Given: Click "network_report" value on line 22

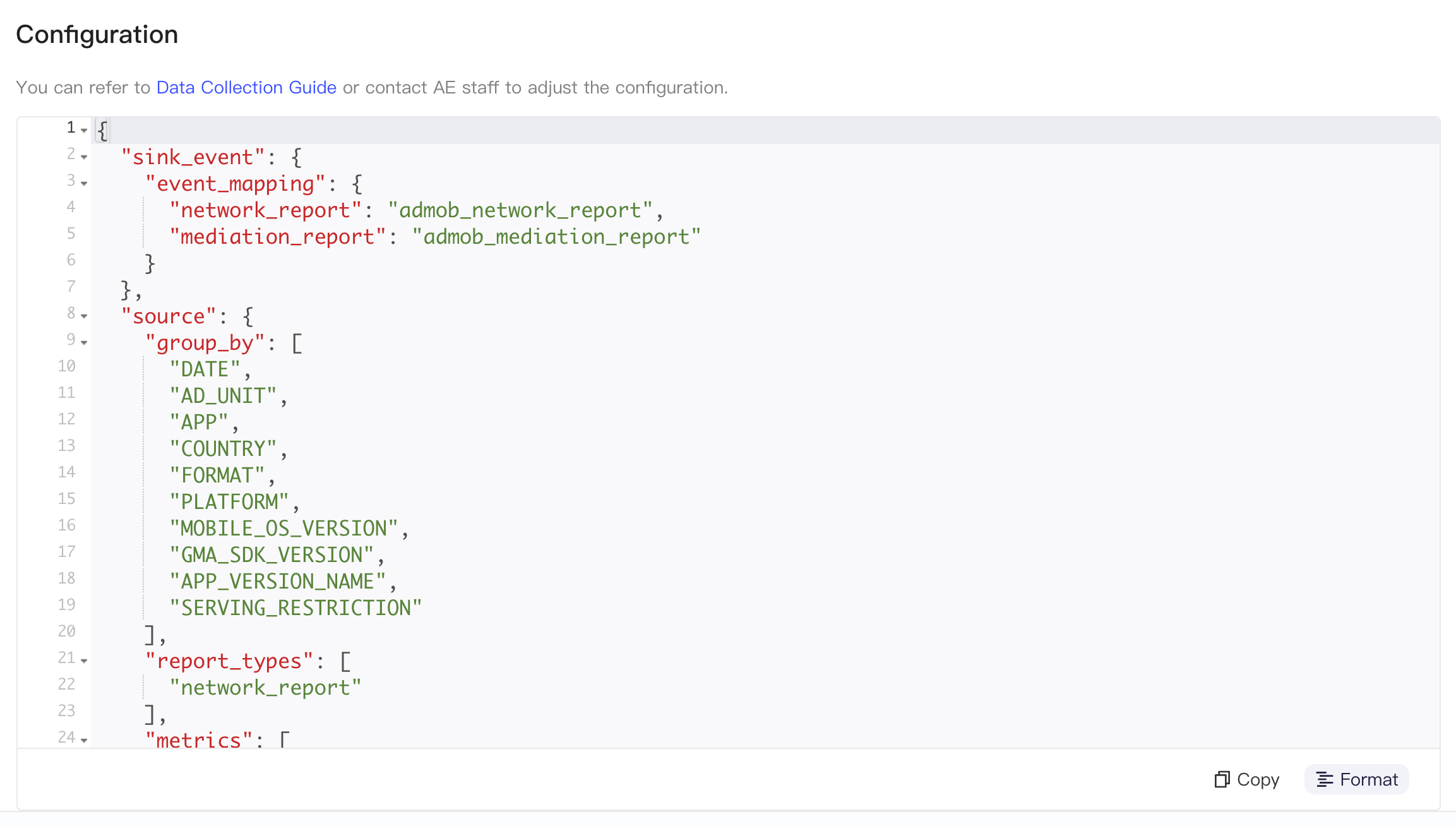Looking at the screenshot, I should (x=265, y=688).
